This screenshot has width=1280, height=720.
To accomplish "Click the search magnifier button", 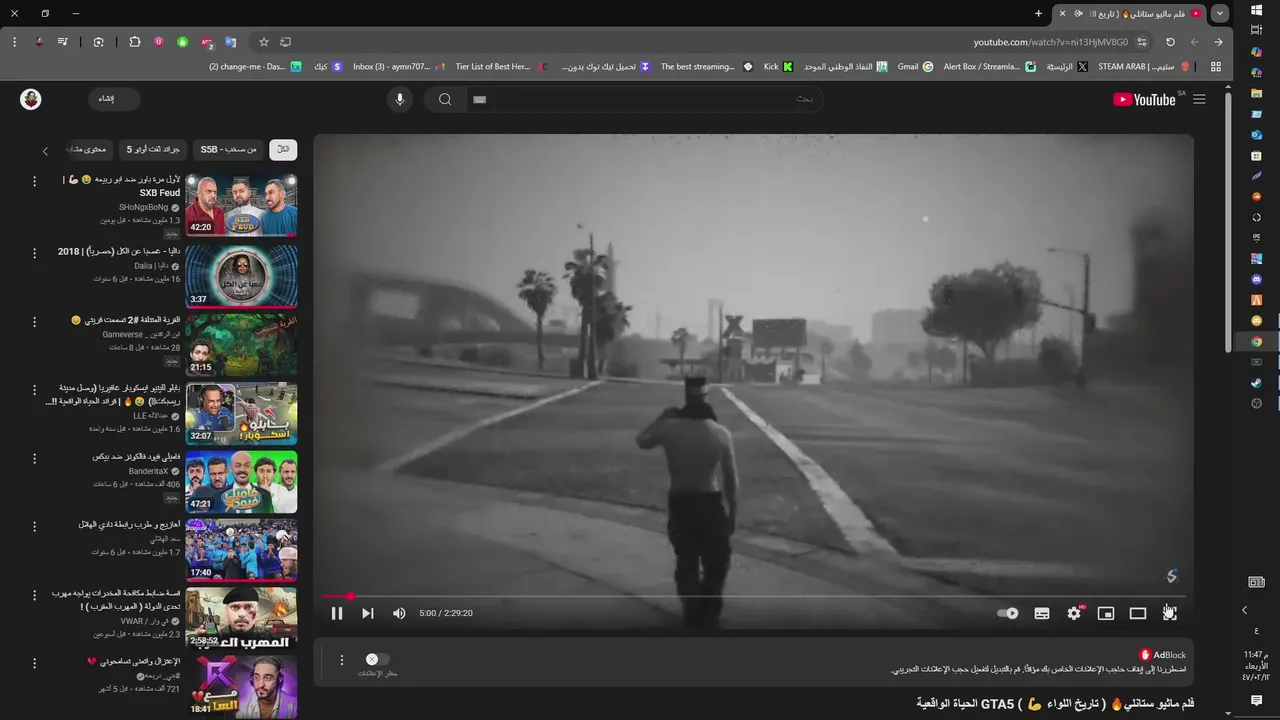I will click(x=445, y=99).
